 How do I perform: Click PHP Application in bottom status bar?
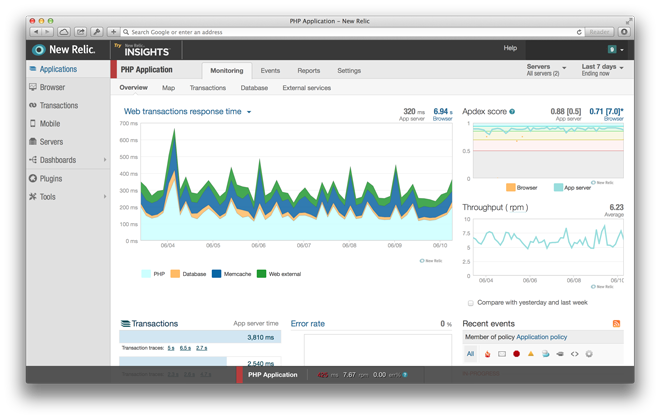272,375
